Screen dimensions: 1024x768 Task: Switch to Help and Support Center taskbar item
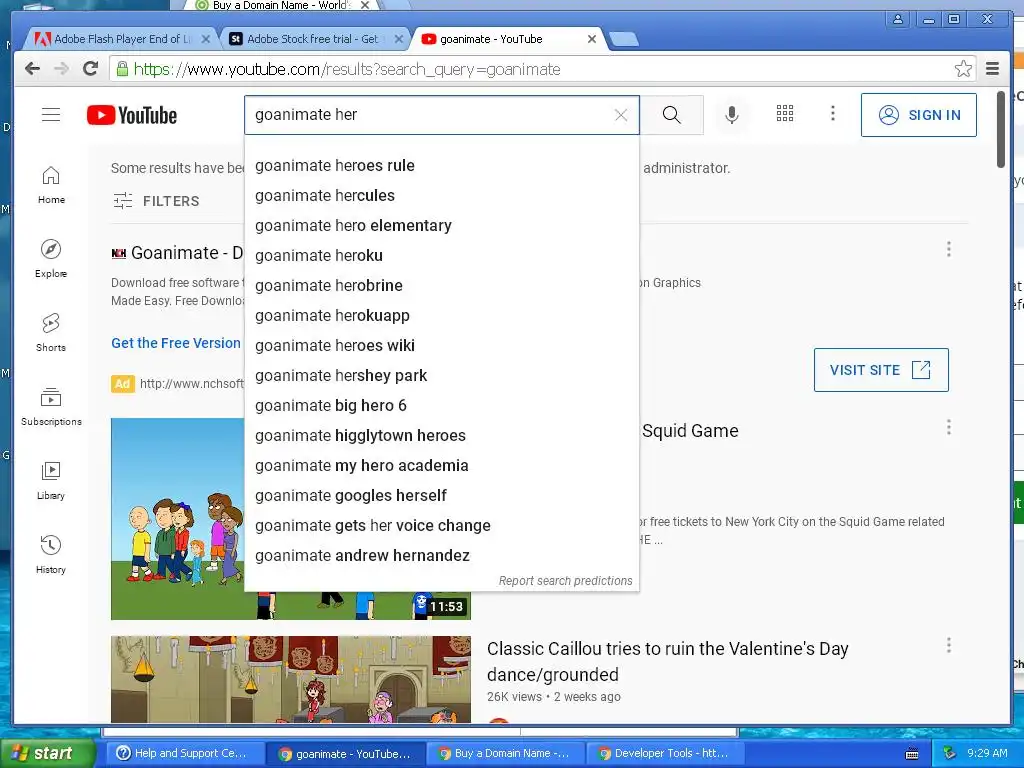[x=185, y=754]
